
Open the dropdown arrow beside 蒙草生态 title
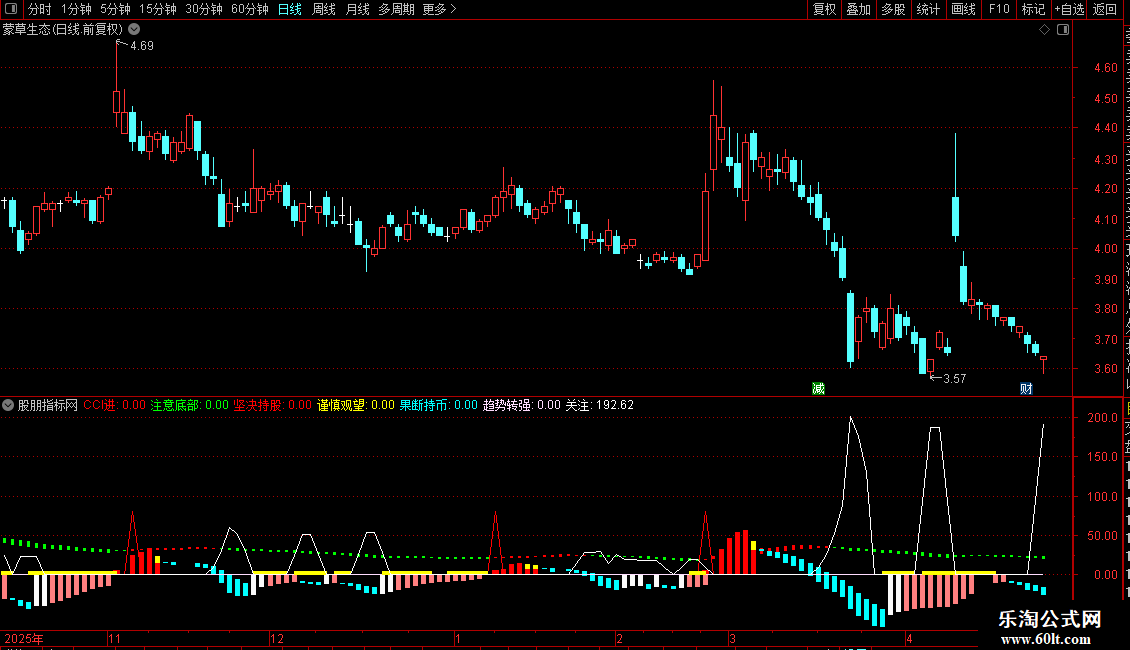tap(134, 30)
